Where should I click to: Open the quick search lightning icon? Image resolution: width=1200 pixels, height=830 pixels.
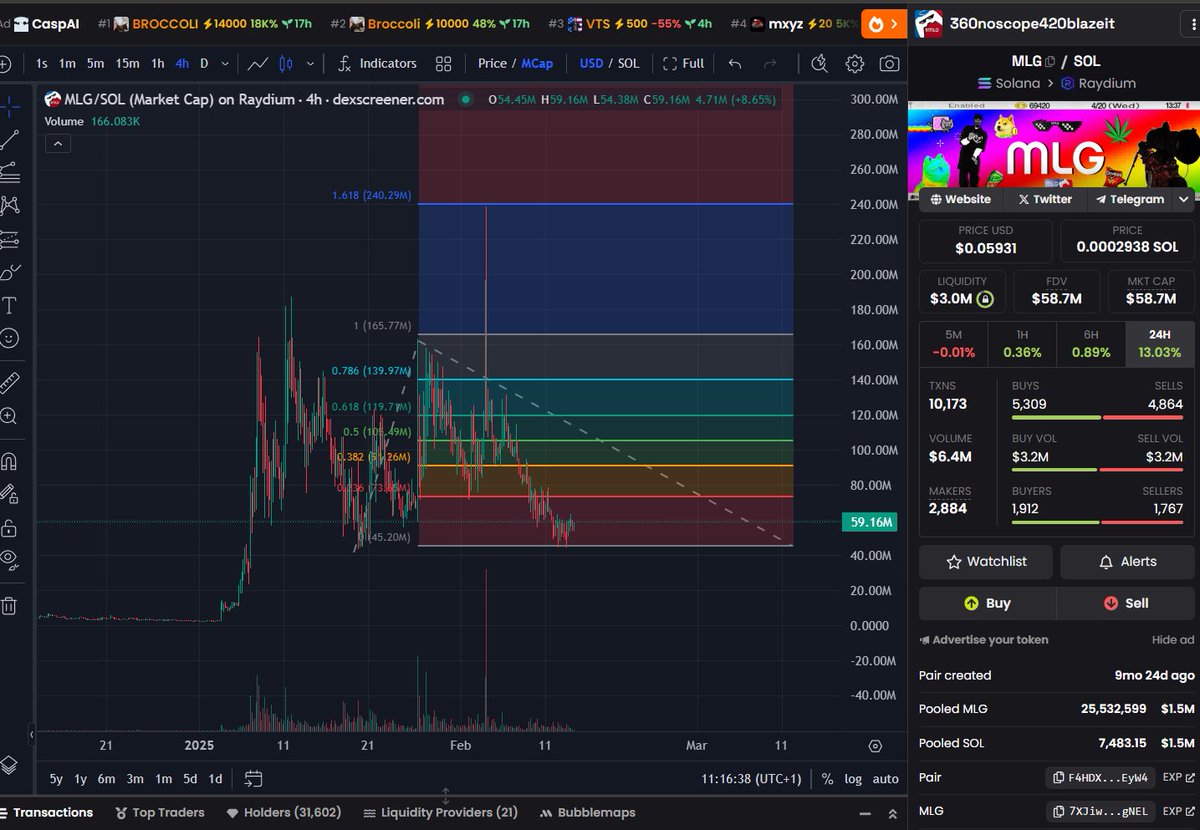pyautogui.click(x=819, y=63)
